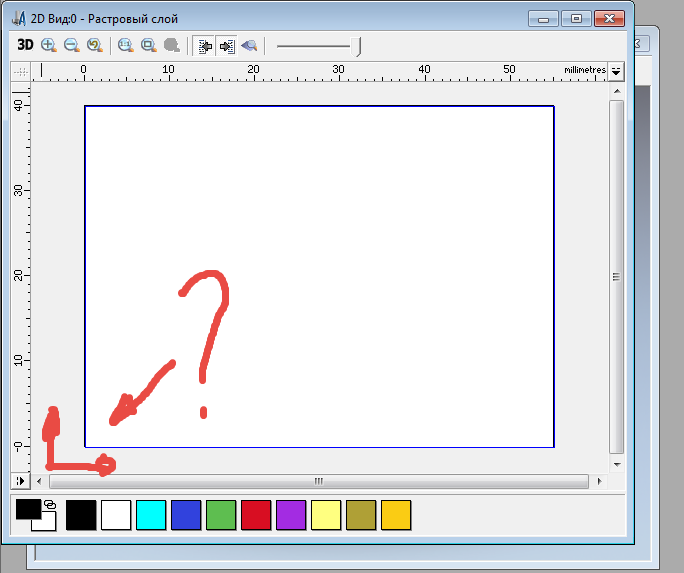Pick the green palette swatch

(221, 515)
